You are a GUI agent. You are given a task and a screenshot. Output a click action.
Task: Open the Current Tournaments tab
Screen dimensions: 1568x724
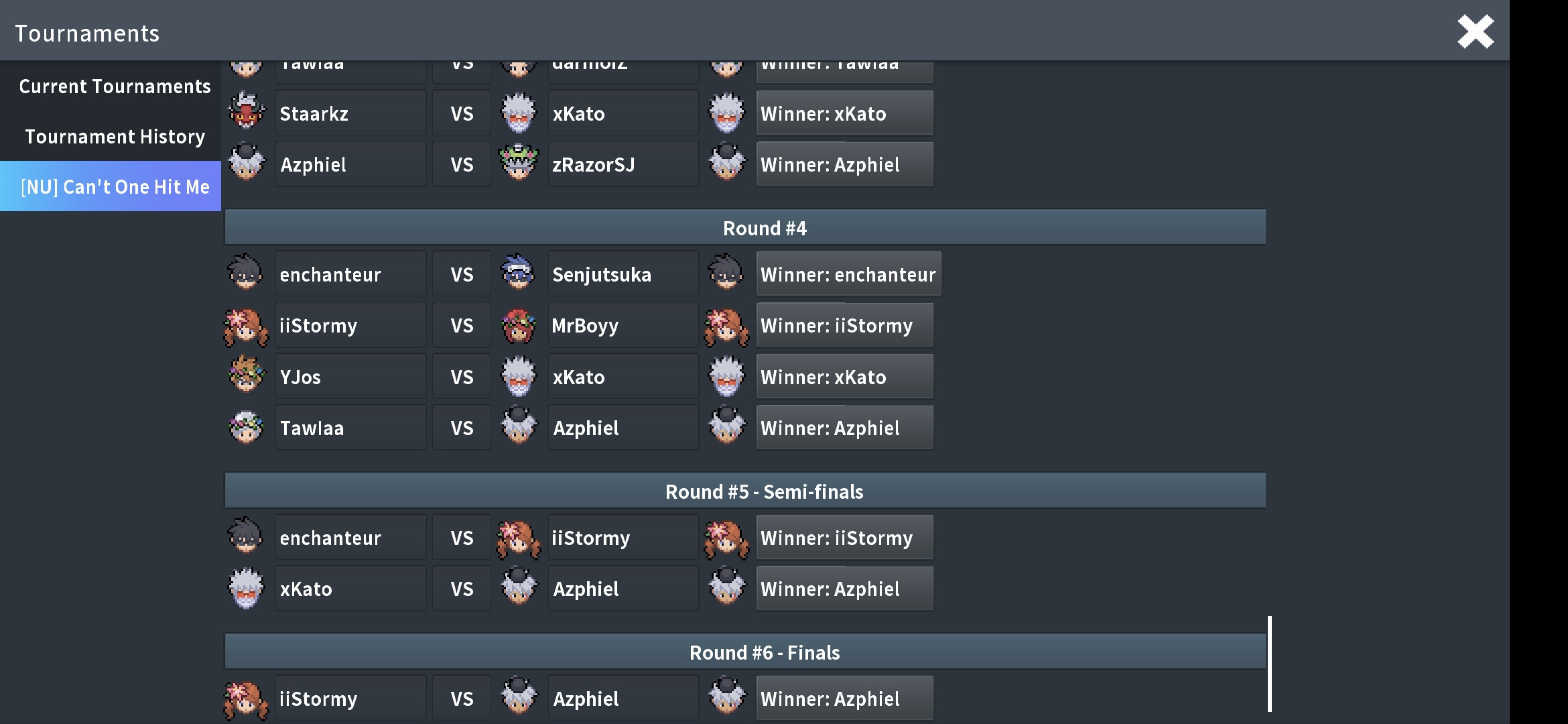tap(115, 86)
